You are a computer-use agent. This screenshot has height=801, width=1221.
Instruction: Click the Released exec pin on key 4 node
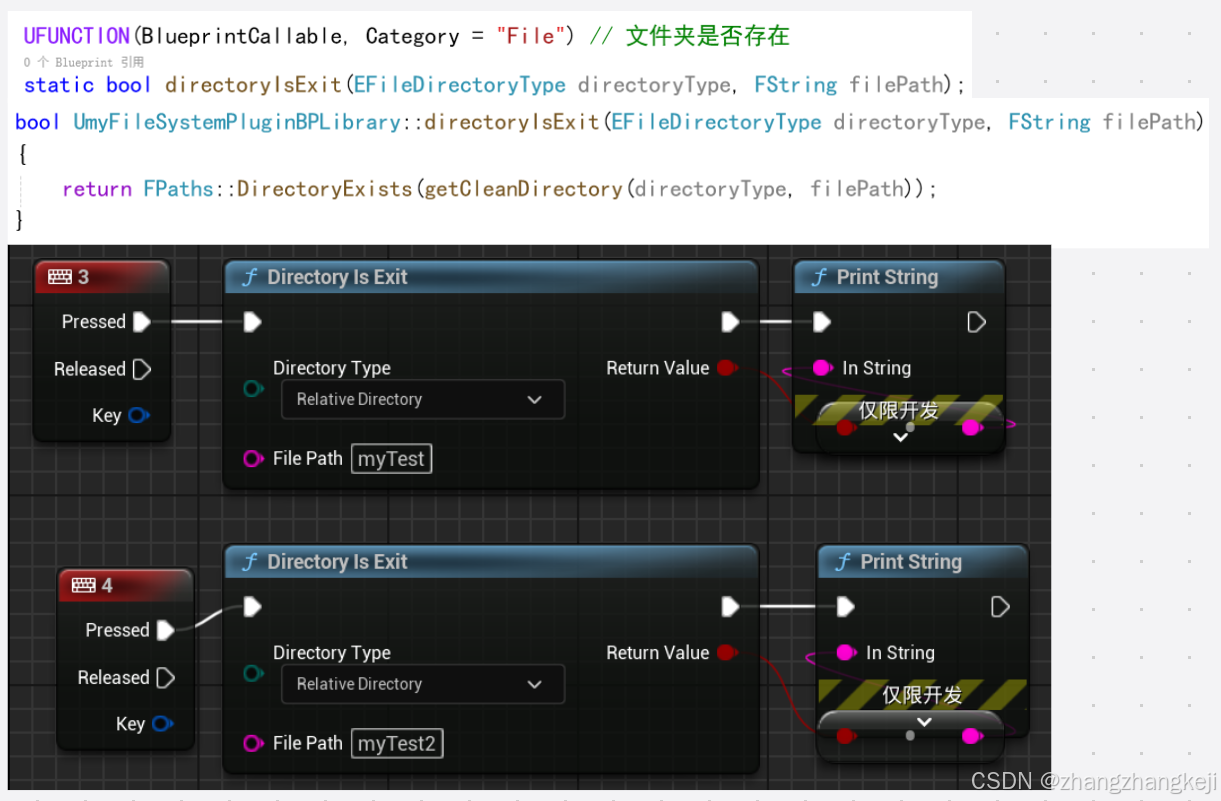(166, 678)
